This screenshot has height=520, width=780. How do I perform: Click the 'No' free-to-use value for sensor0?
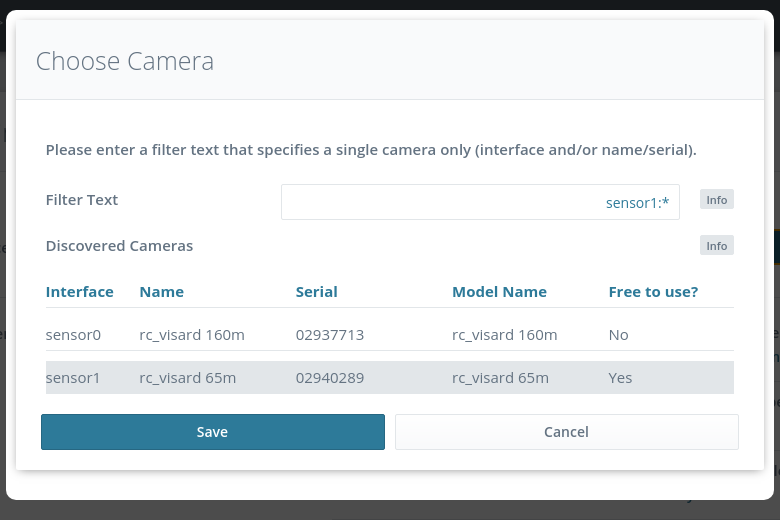pyautogui.click(x=618, y=335)
